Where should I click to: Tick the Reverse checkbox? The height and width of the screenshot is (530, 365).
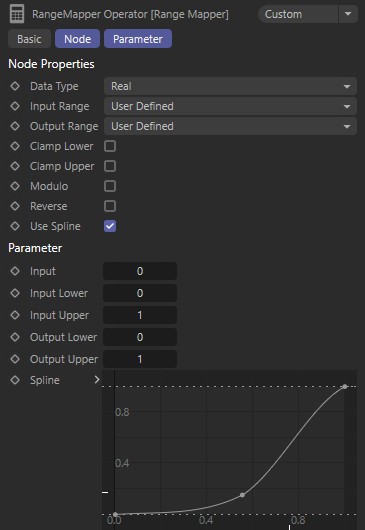point(110,206)
